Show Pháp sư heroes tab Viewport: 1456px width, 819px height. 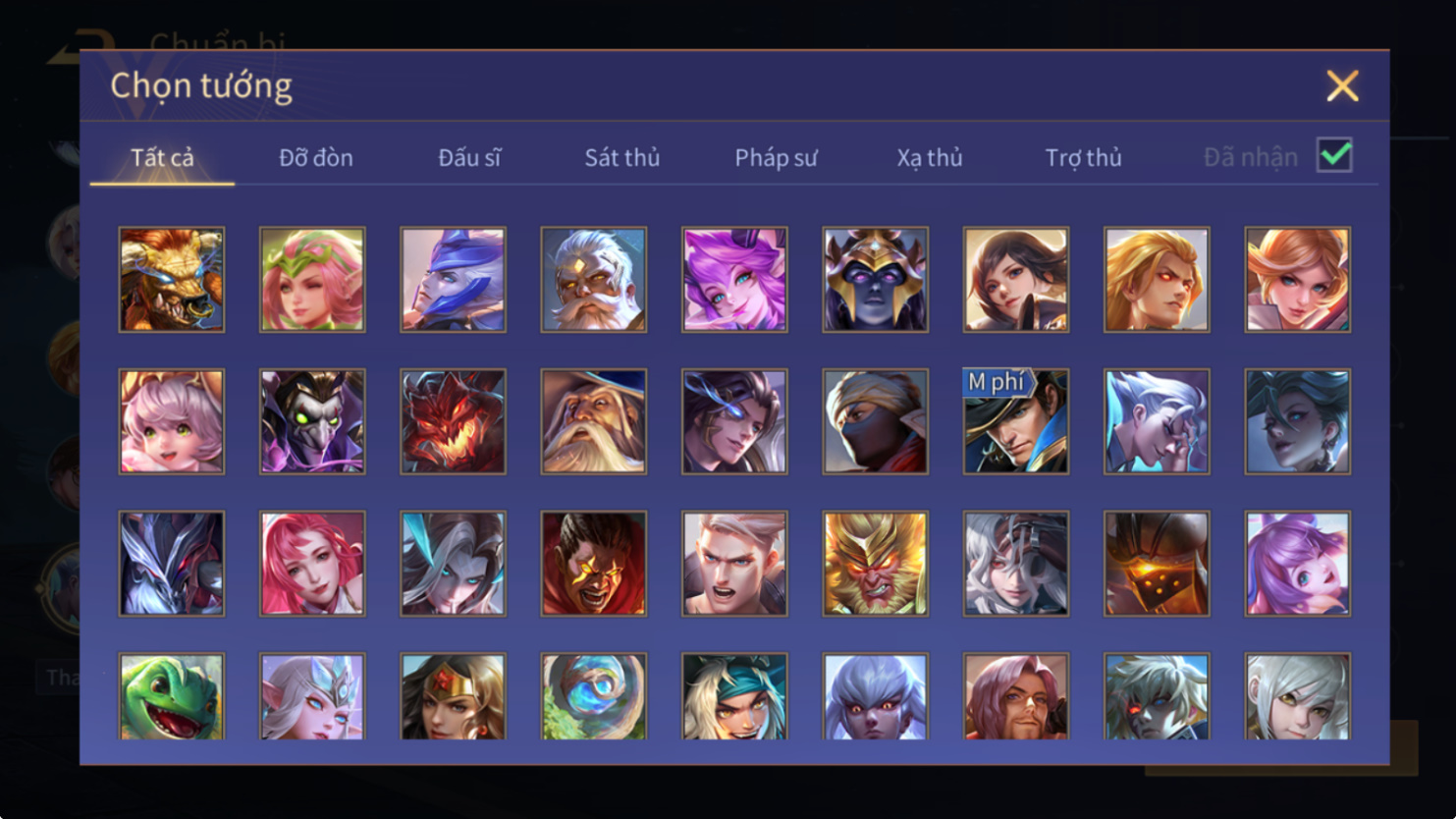click(x=776, y=157)
